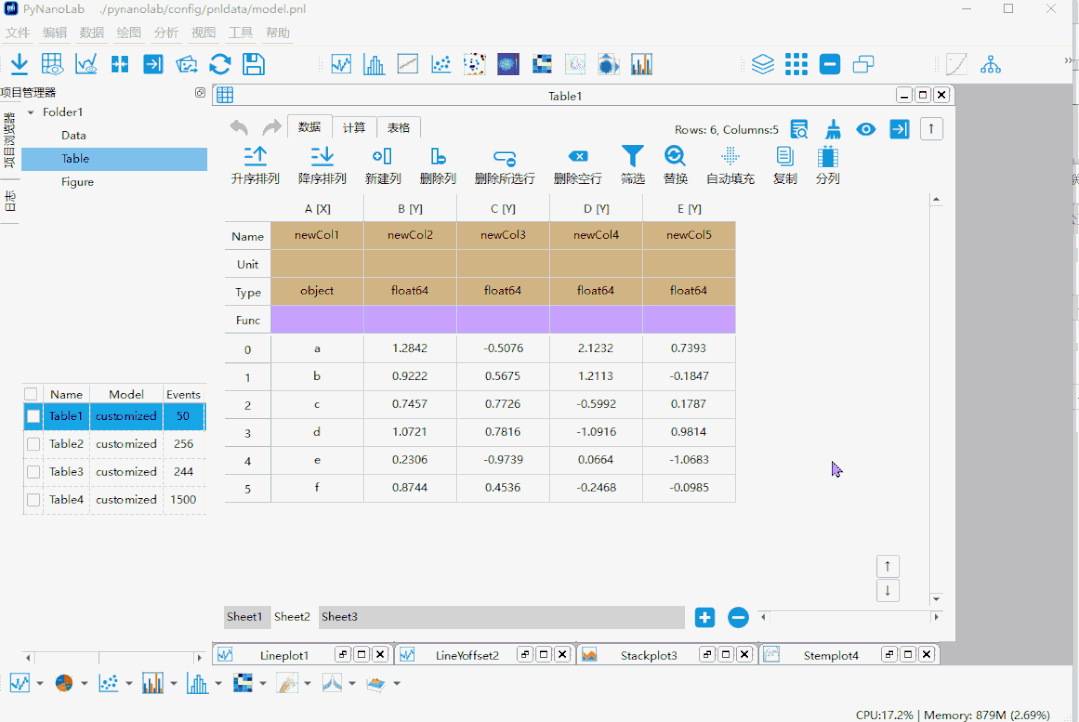Check the Table4 row checkbox
Image resolution: width=1079 pixels, height=722 pixels.
click(x=33, y=500)
